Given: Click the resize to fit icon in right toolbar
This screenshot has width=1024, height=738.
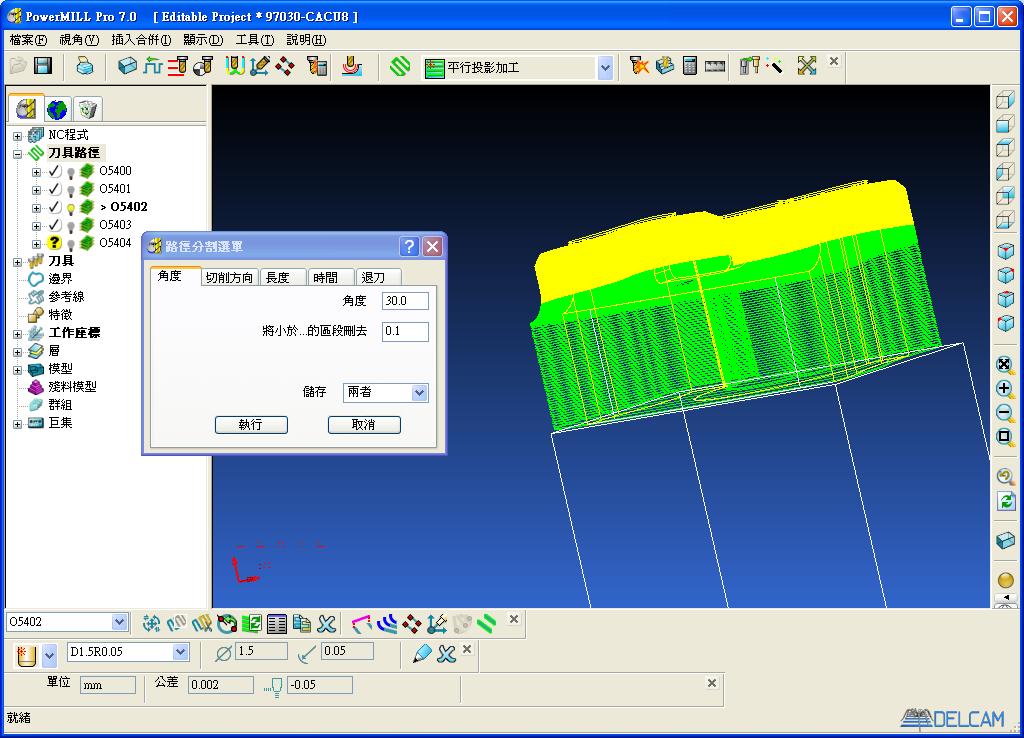Looking at the screenshot, I should pyautogui.click(x=1006, y=364).
